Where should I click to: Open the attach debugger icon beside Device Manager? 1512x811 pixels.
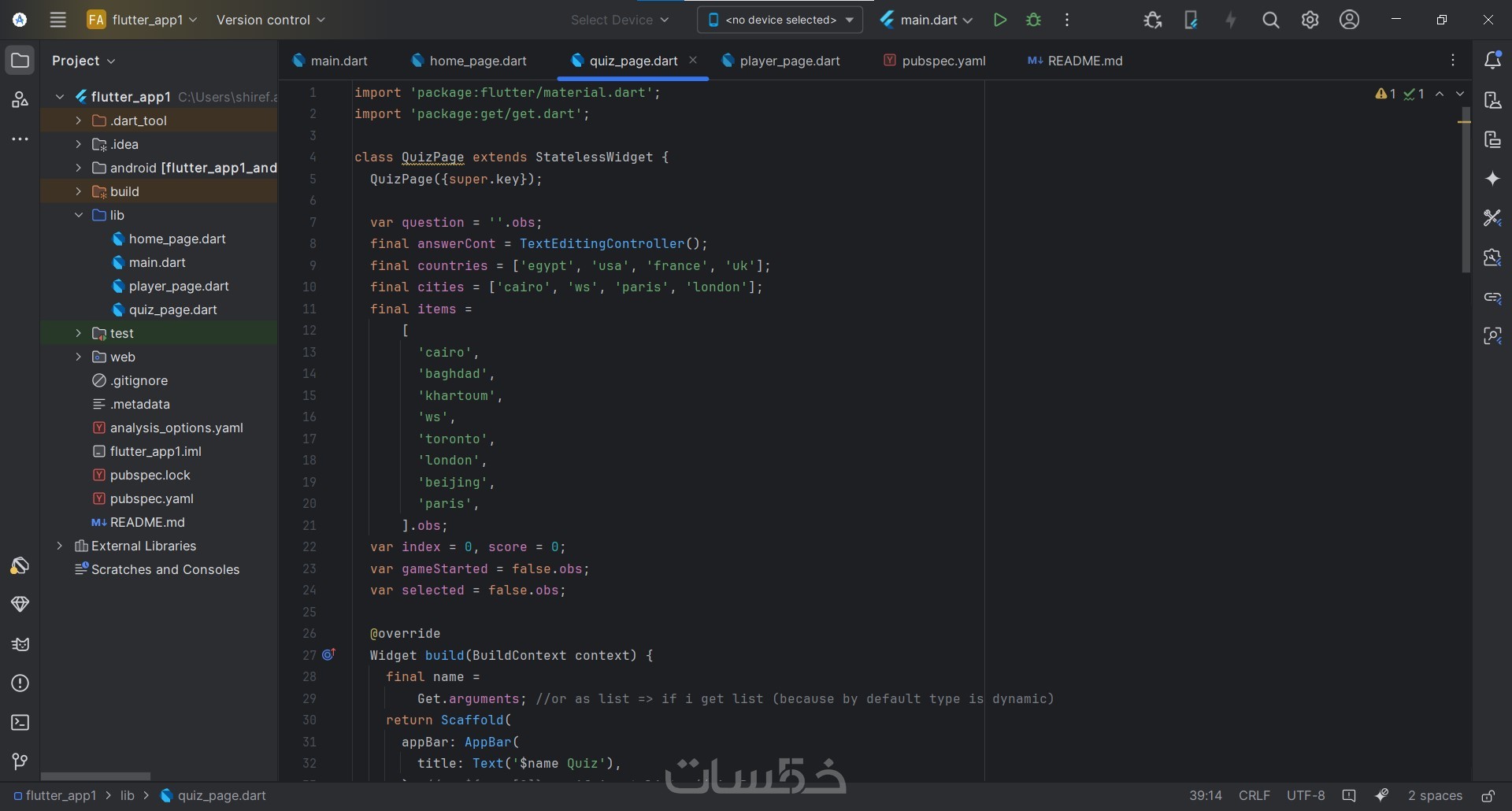point(1153,20)
